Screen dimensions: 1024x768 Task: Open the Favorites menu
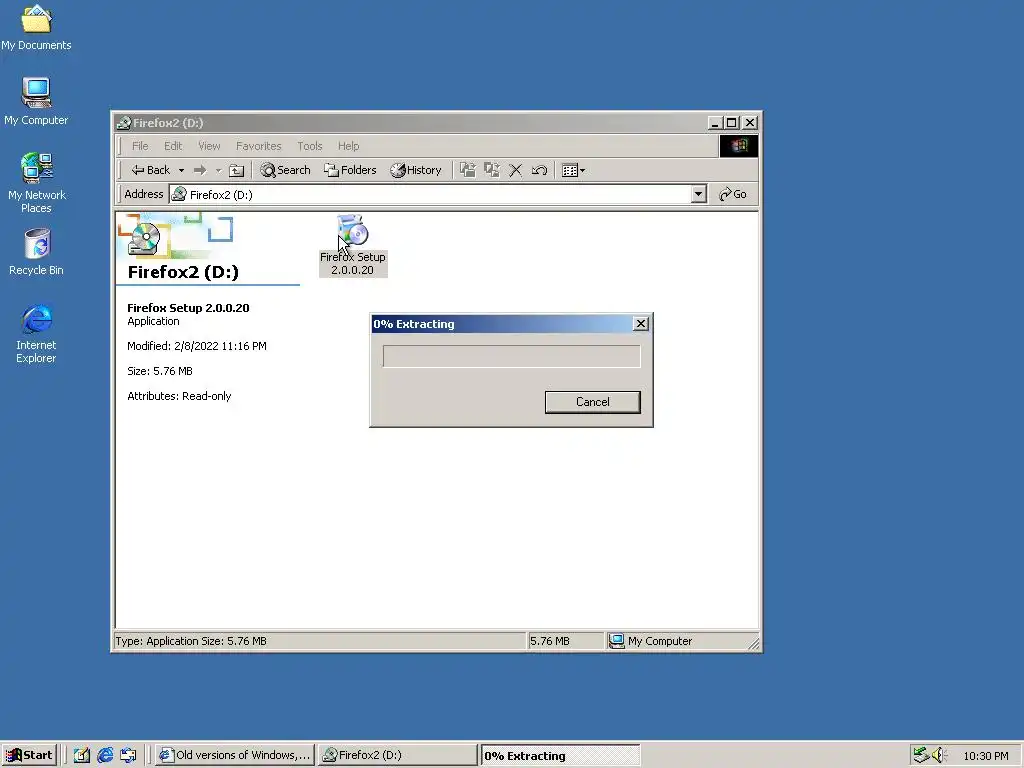coord(259,146)
